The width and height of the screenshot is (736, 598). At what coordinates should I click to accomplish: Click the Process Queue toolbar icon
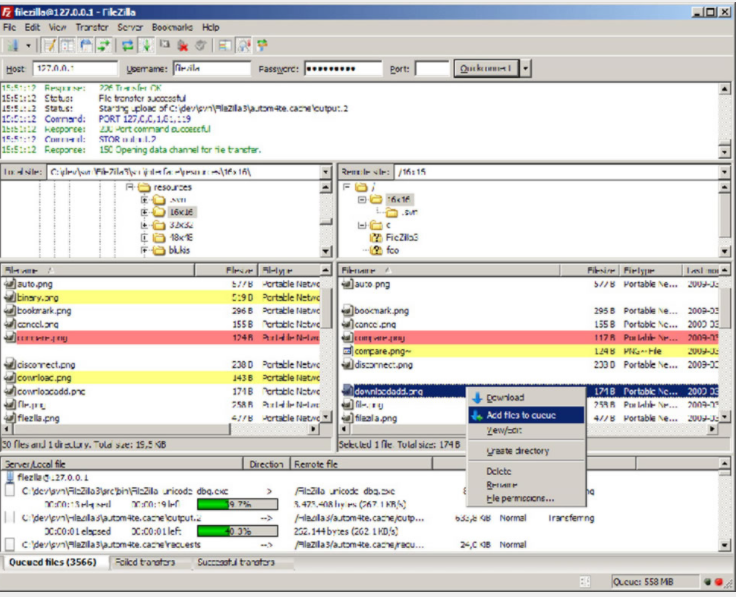click(146, 45)
